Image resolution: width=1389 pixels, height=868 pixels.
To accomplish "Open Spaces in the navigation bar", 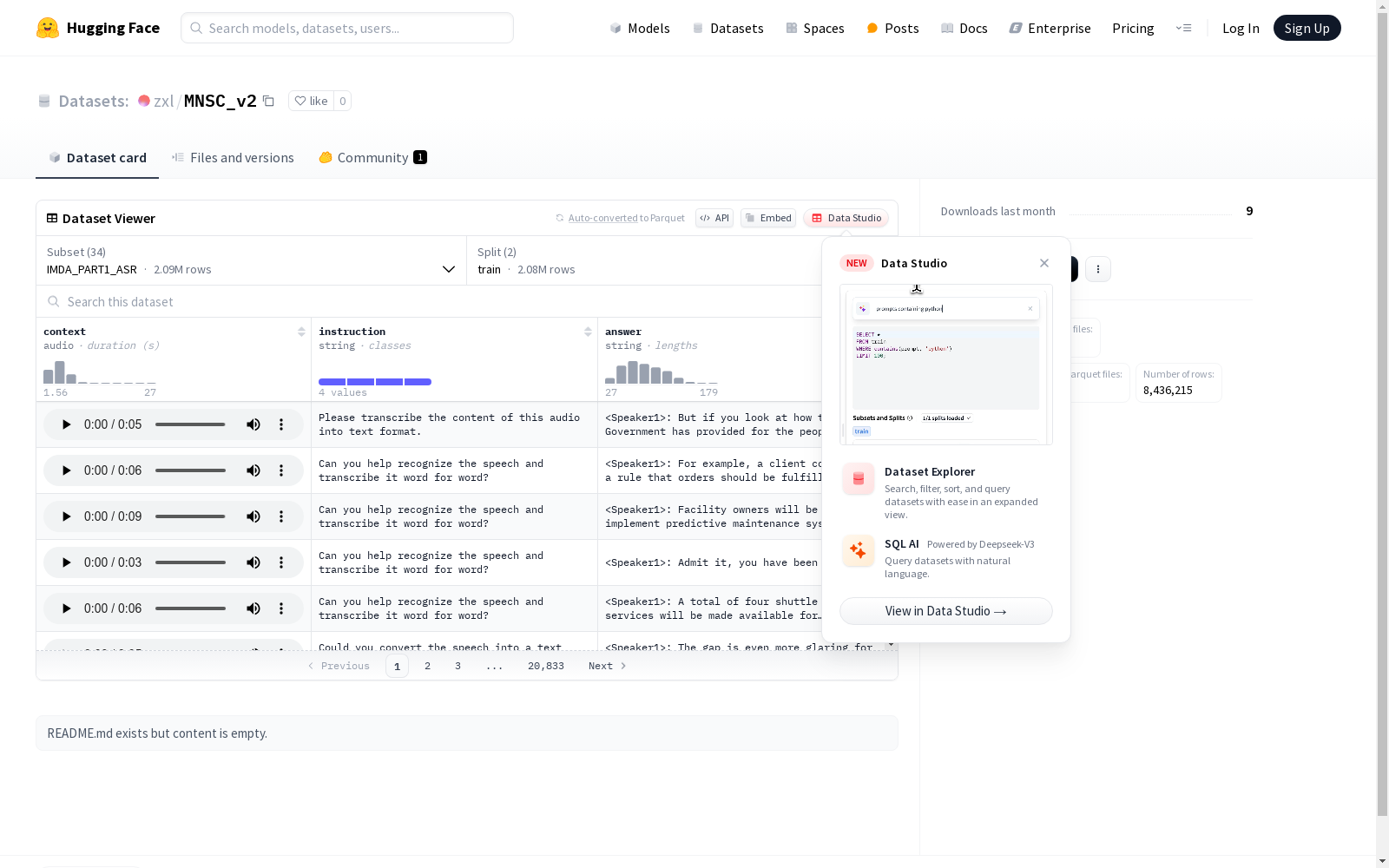I will [815, 28].
